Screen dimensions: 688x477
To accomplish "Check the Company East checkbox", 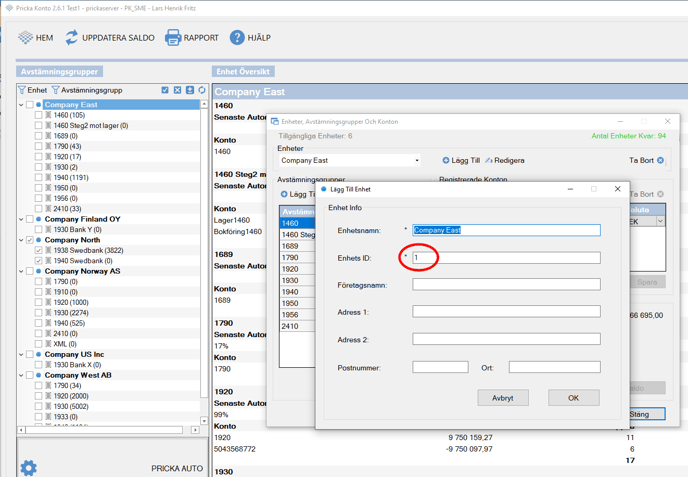I will [30, 104].
